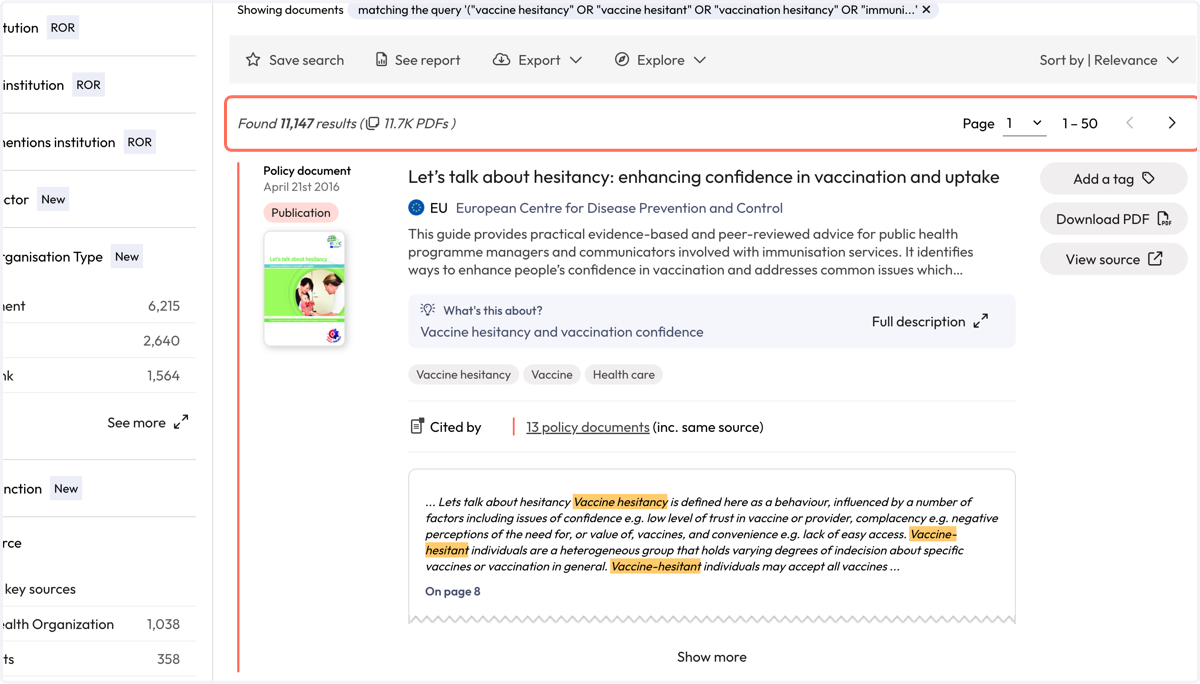1200x684 pixels.
Task: Click the View source button
Action: pos(1114,259)
